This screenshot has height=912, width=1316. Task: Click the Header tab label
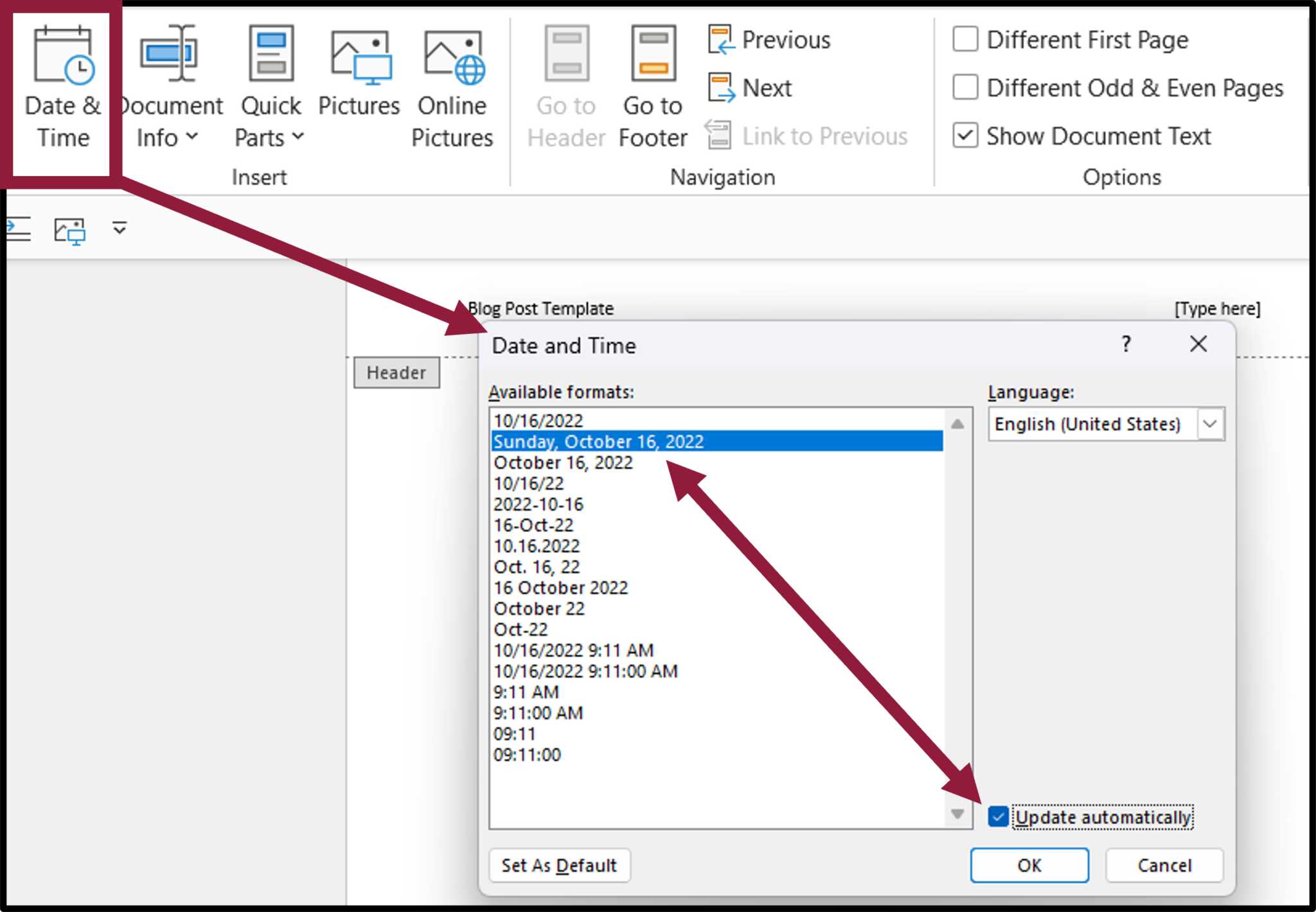396,373
